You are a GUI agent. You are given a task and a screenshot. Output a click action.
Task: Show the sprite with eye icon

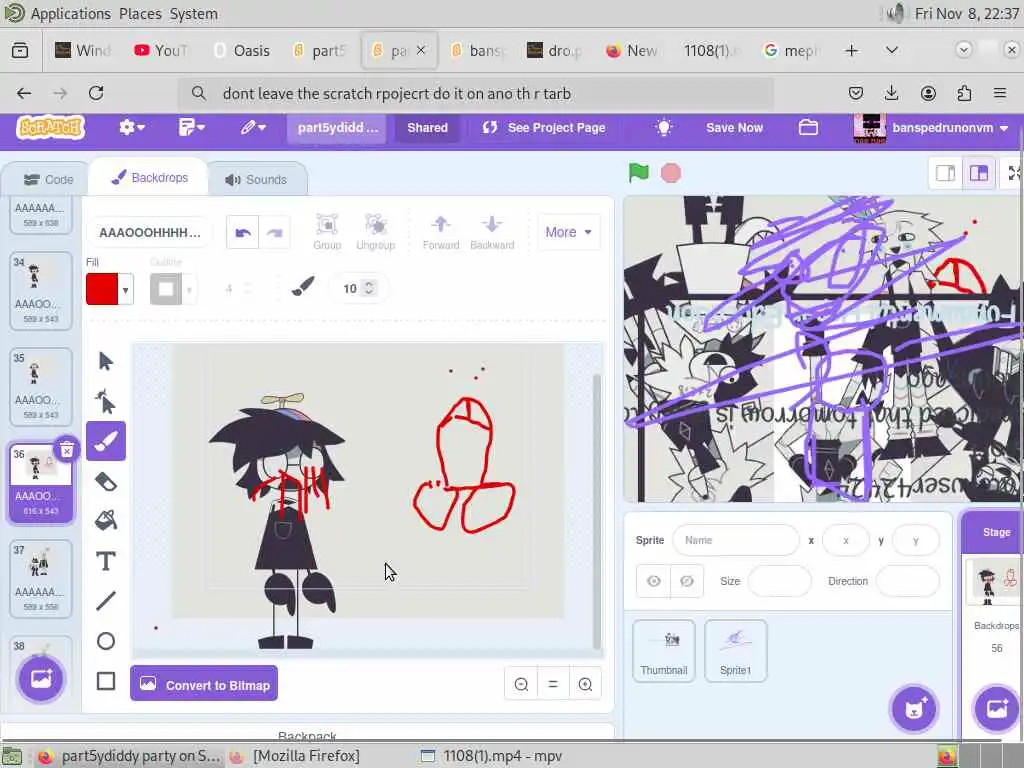click(x=653, y=581)
